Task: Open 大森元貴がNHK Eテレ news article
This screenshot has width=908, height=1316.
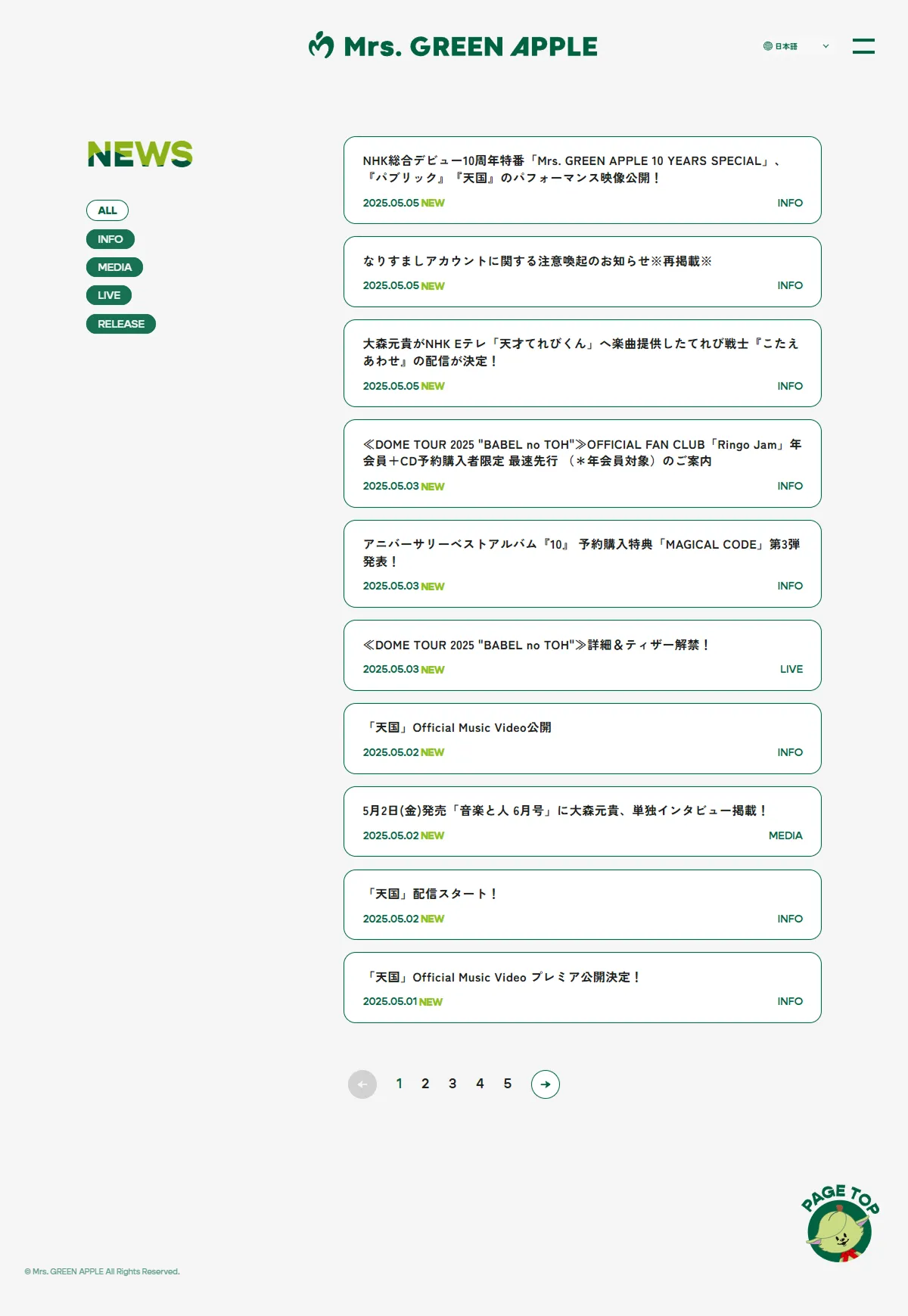Action: coord(583,363)
